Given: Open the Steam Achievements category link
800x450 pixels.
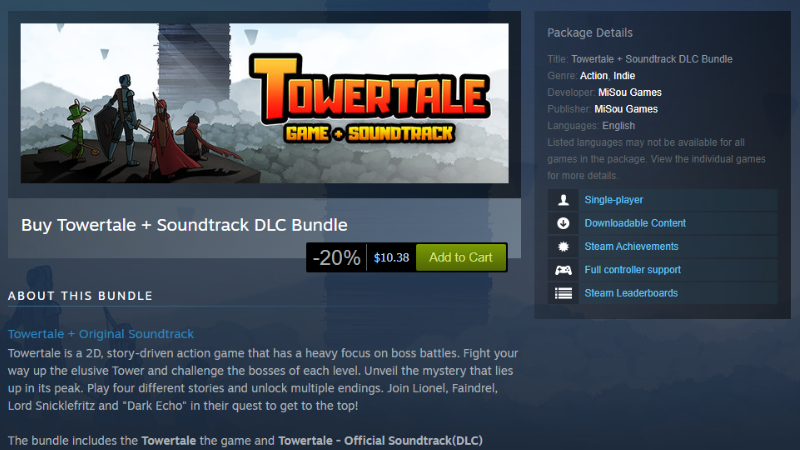Looking at the screenshot, I should pyautogui.click(x=631, y=246).
